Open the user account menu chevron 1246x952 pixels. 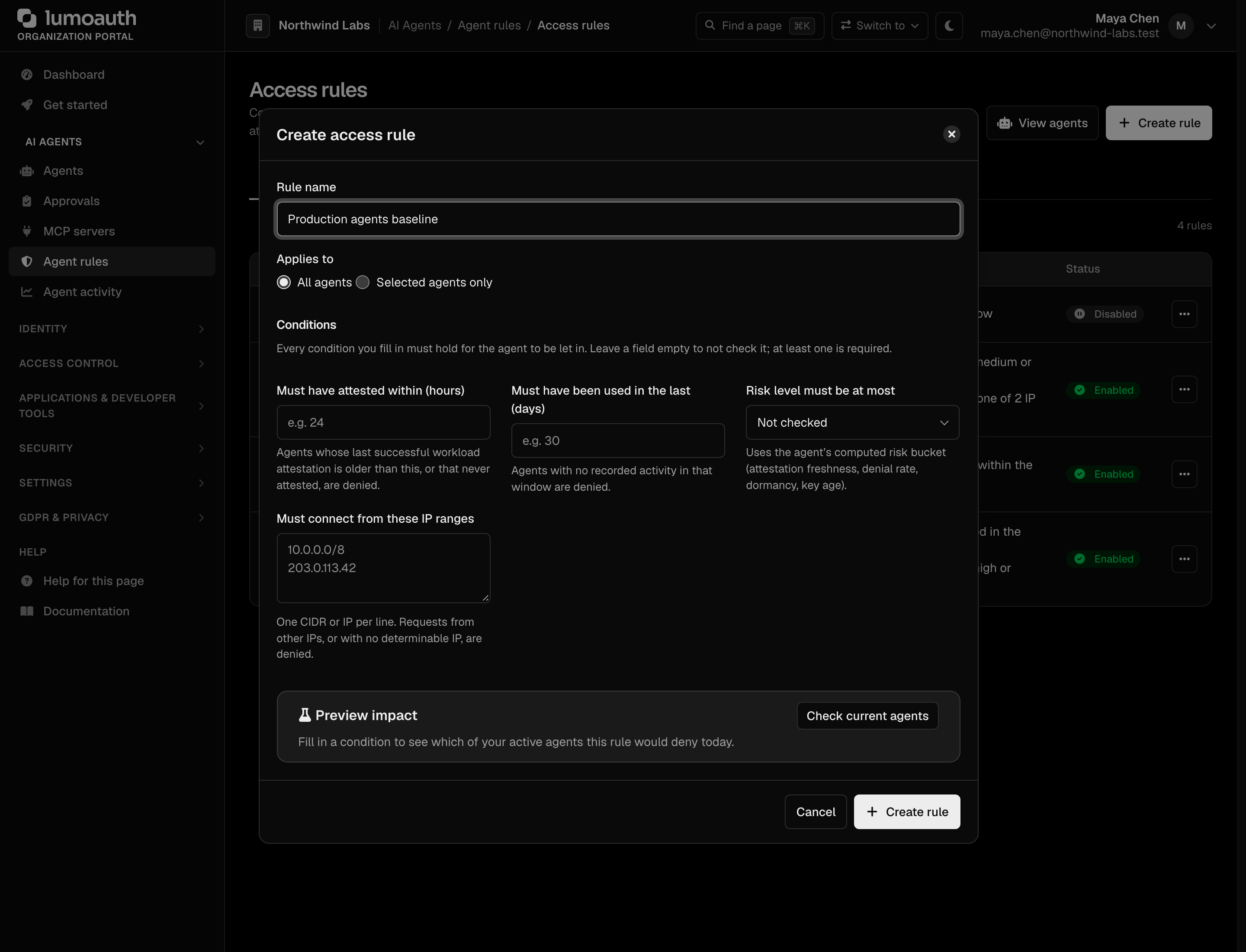1211,26
